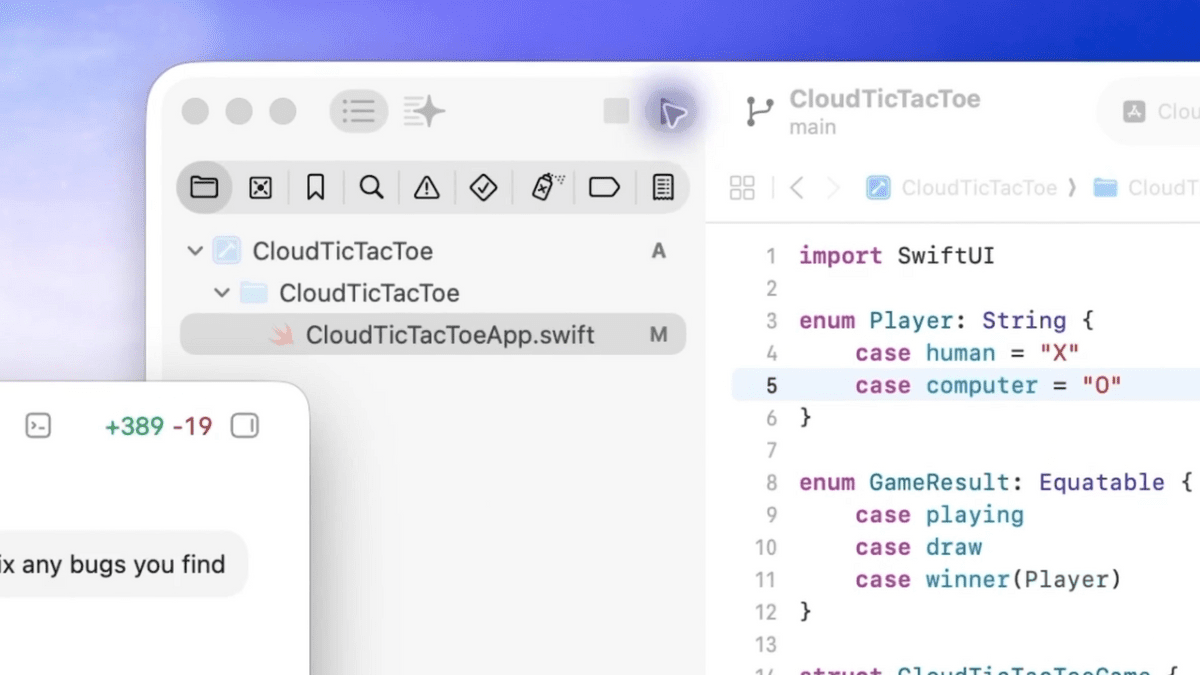Viewport: 1200px width, 675px height.
Task: Collapse the CloudTicTacToe project root
Action: (195, 251)
